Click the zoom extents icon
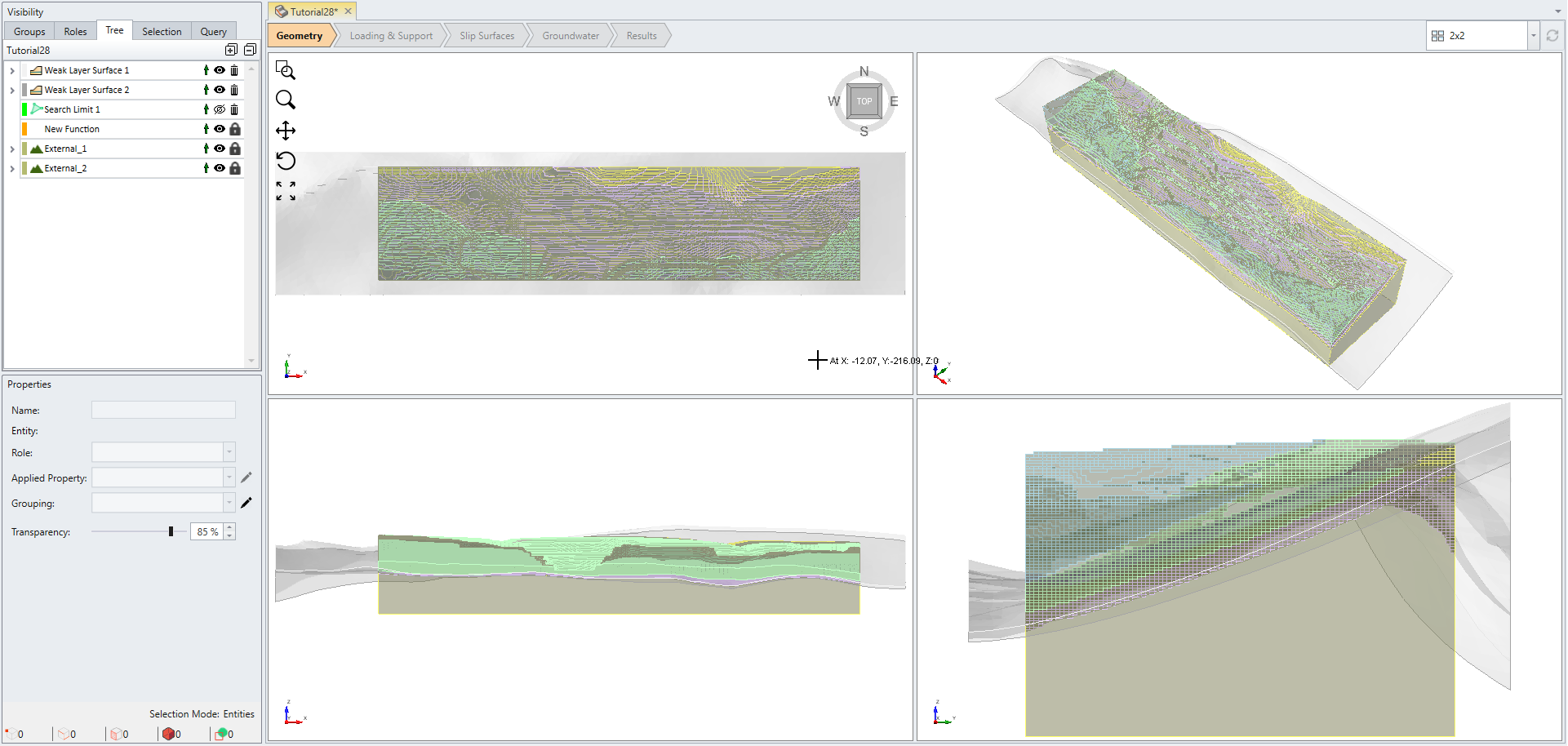The height and width of the screenshot is (746, 1568). (x=285, y=191)
